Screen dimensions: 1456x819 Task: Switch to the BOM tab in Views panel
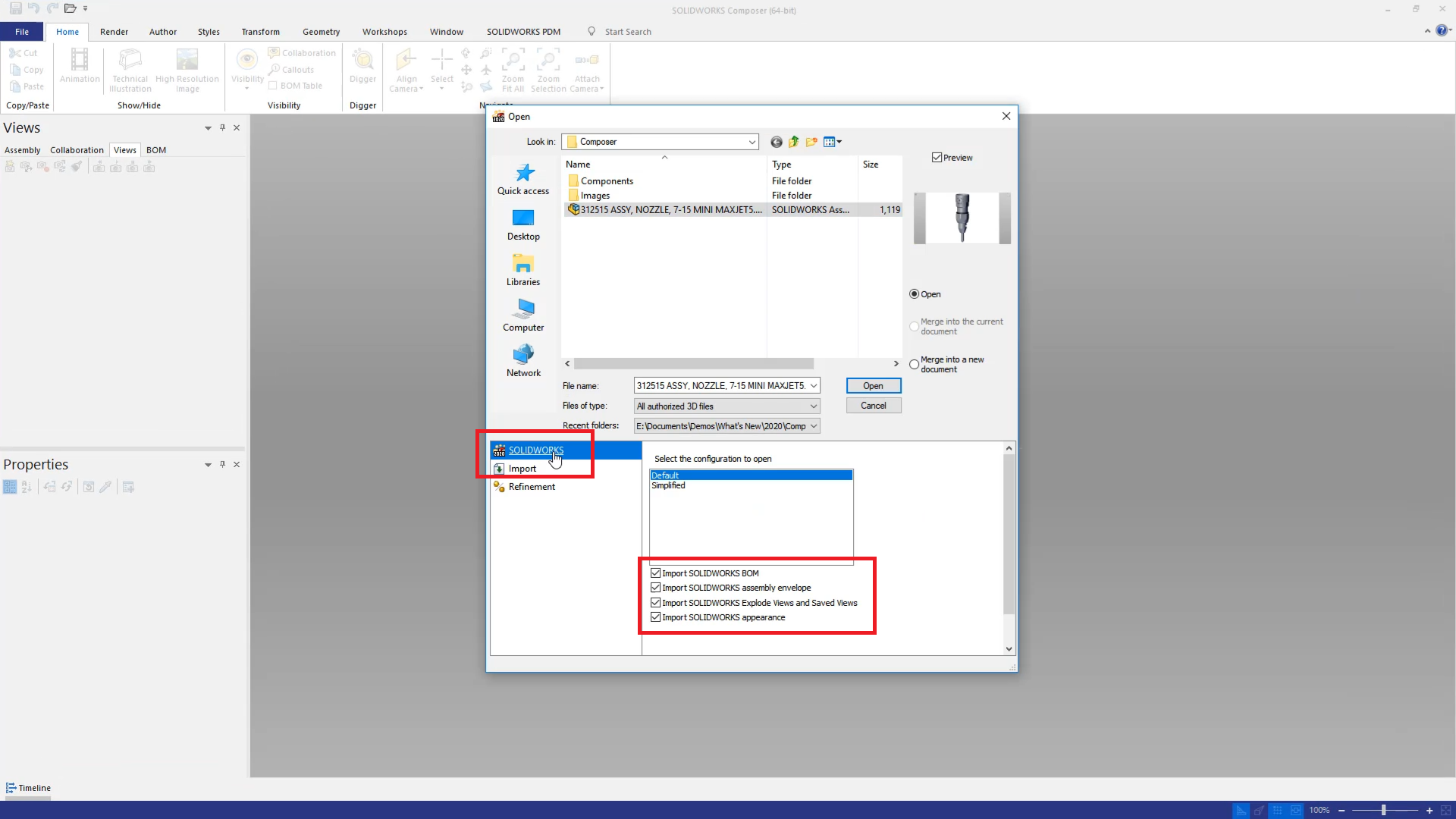[156, 150]
